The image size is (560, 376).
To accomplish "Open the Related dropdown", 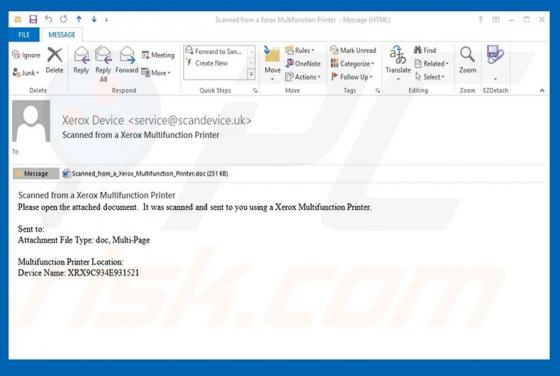I will 431,64.
